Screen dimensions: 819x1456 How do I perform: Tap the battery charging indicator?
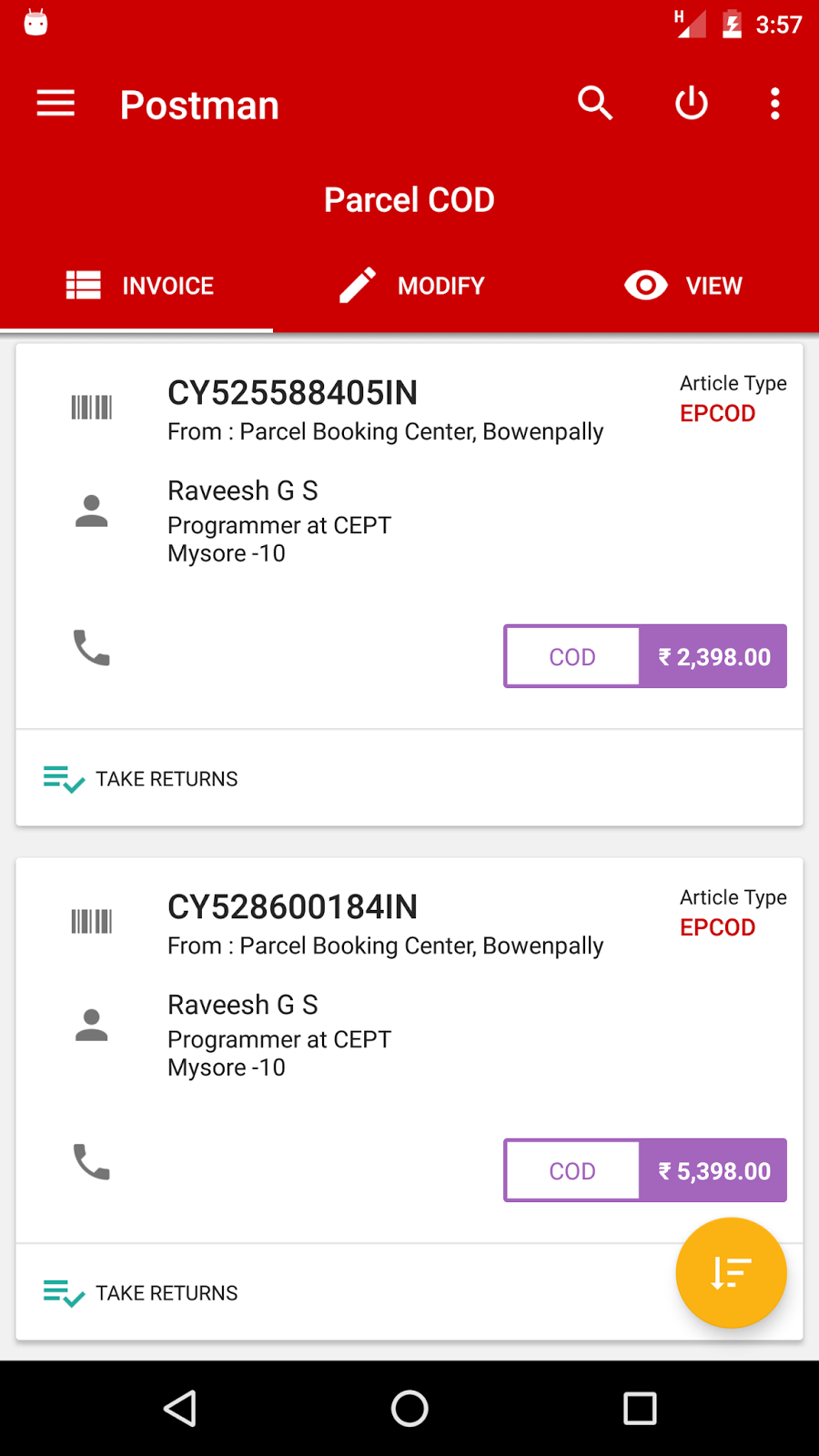[732, 25]
